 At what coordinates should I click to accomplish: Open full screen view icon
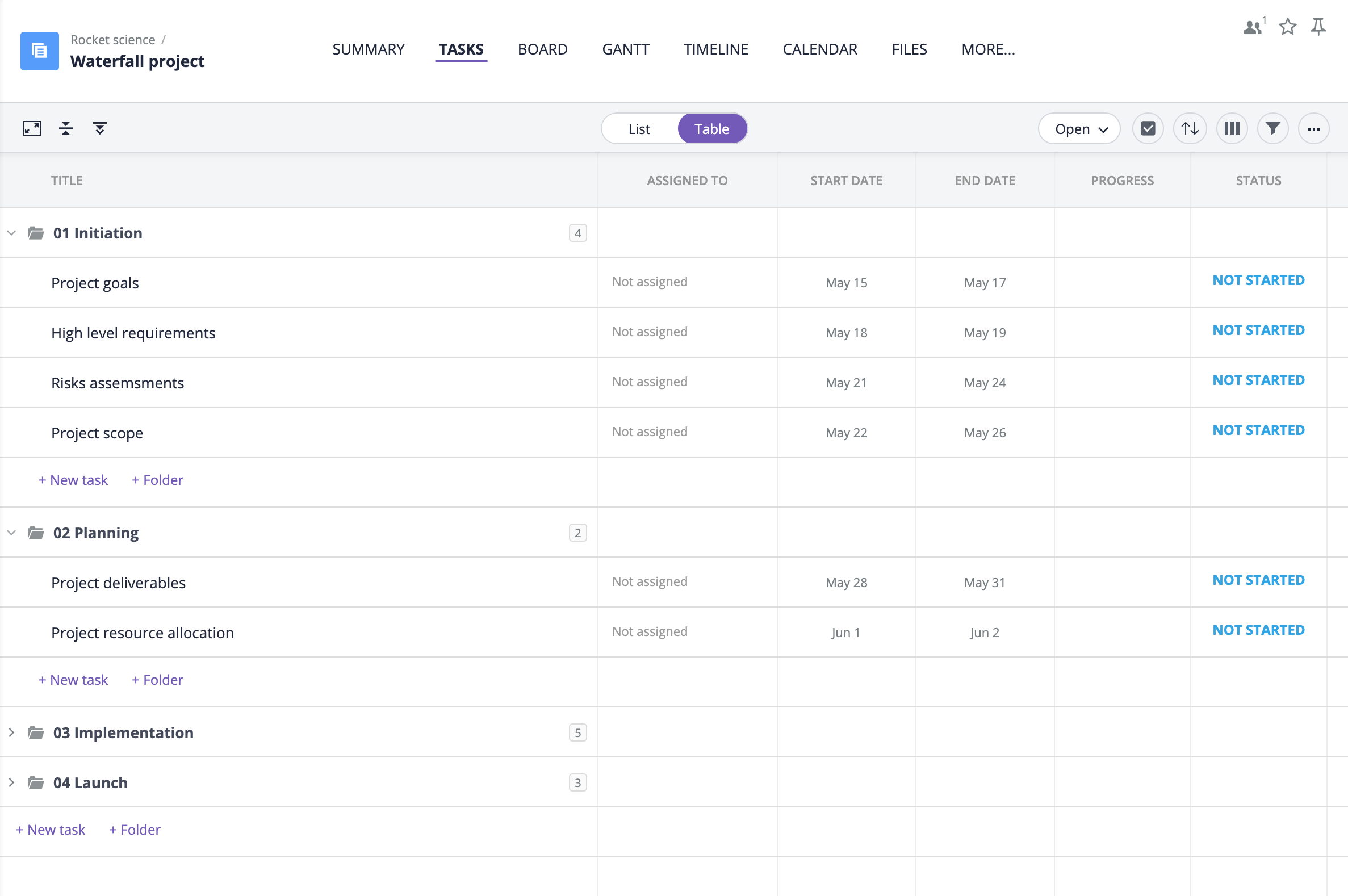point(32,128)
